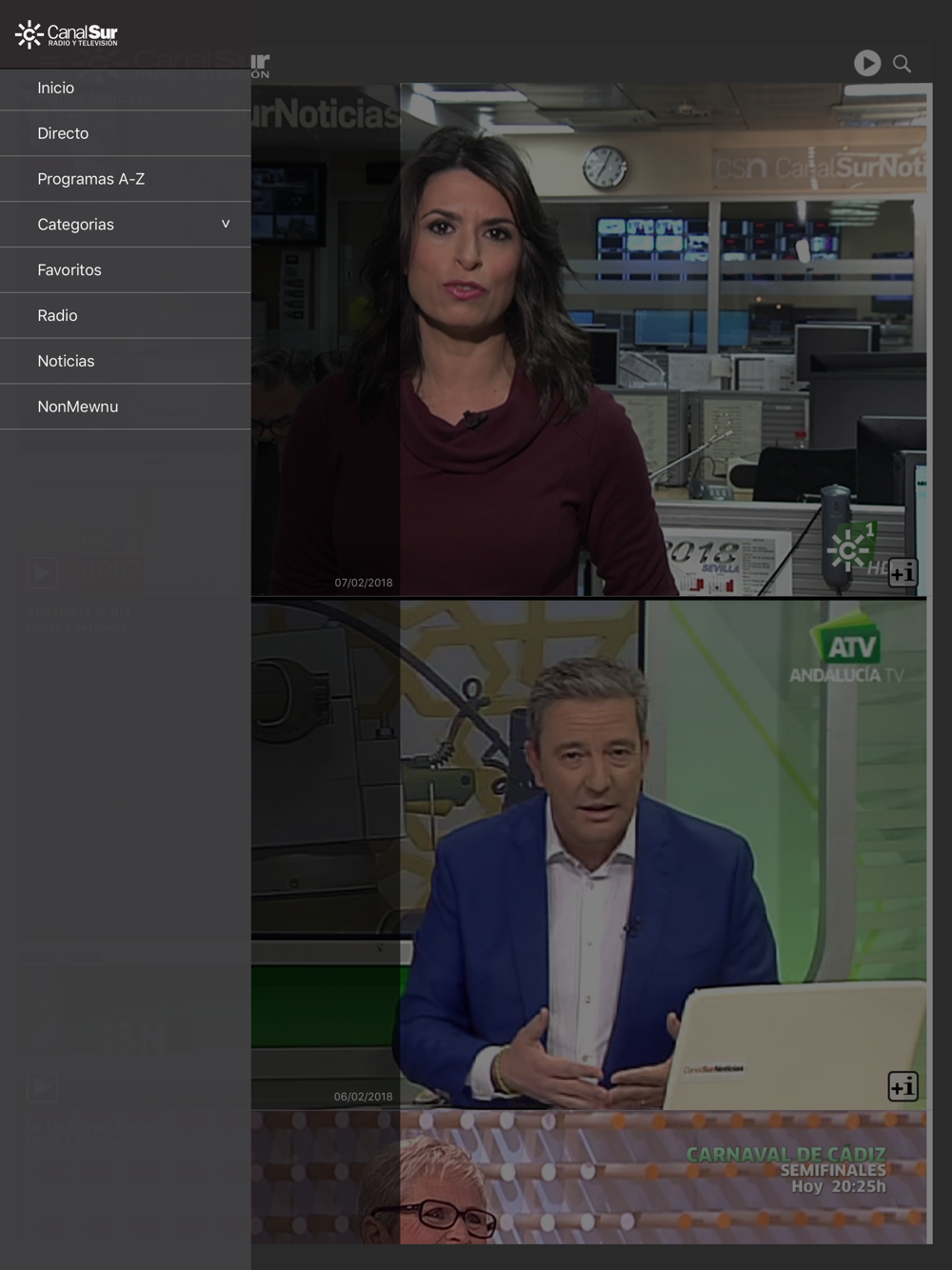Play the Canal Sur Noticias presenter video
This screenshot has height=1270, width=952.
coord(588,340)
